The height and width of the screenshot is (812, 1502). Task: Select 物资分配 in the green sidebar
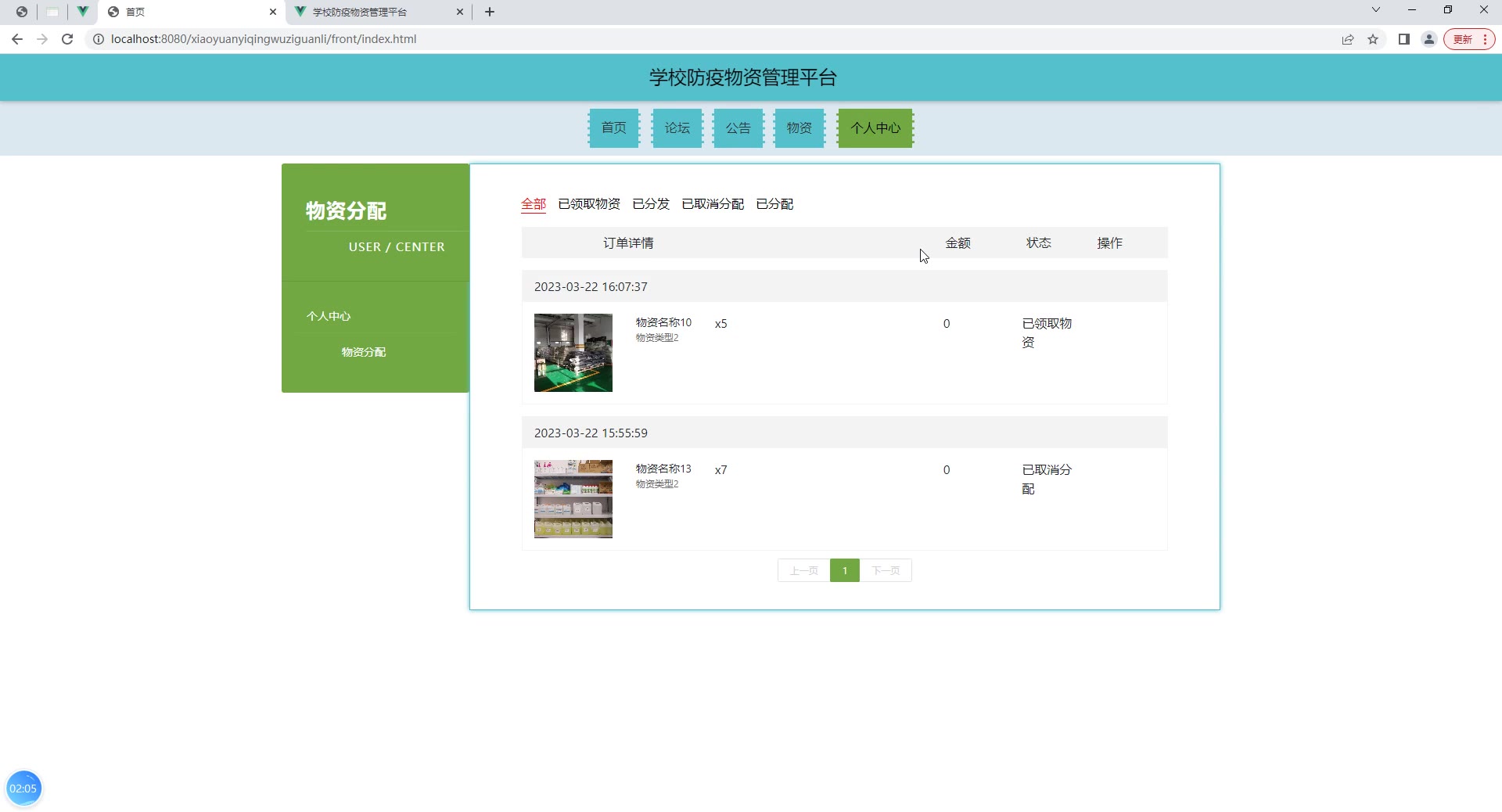coord(364,352)
